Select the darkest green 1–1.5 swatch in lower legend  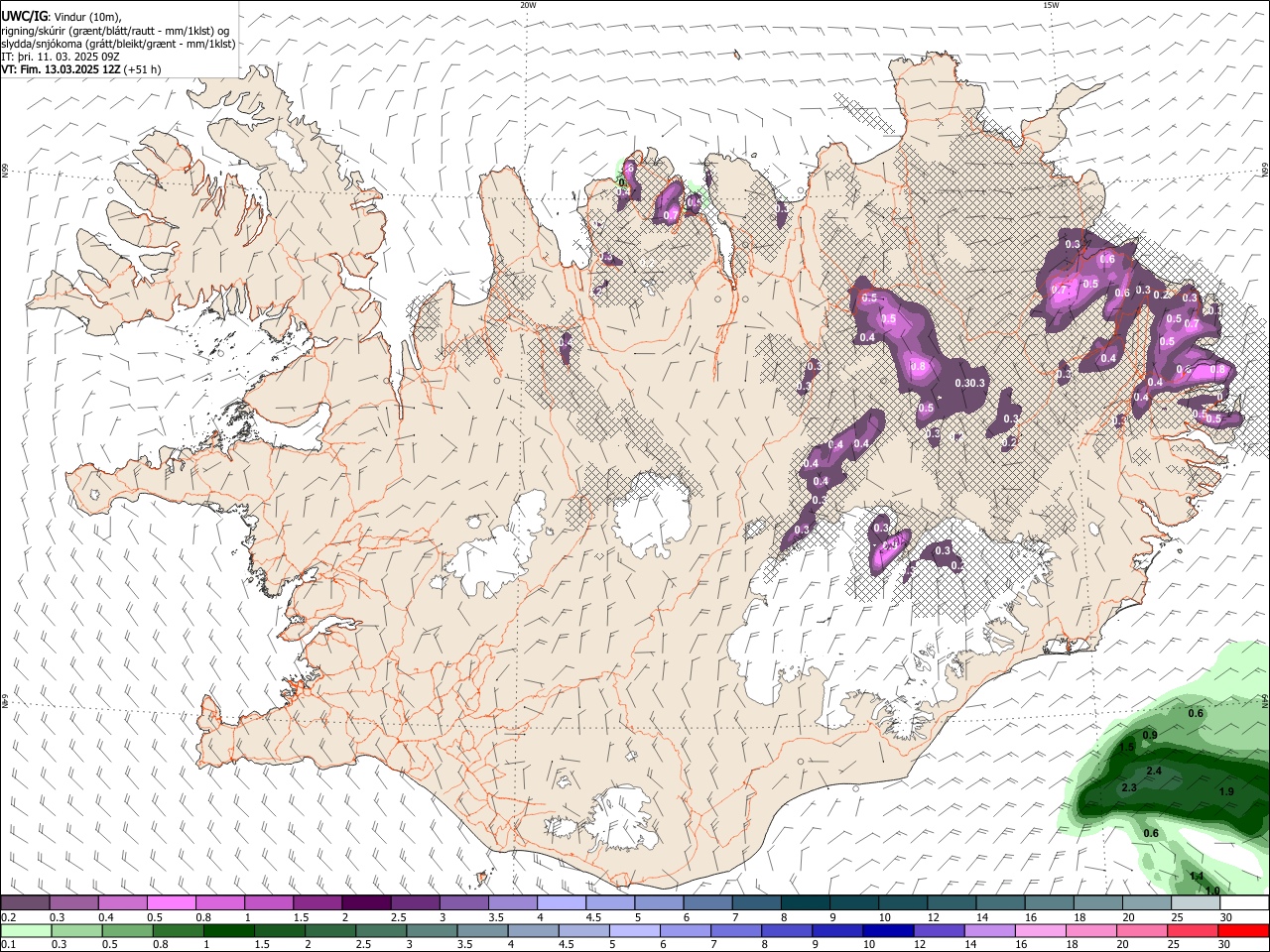tap(229, 931)
